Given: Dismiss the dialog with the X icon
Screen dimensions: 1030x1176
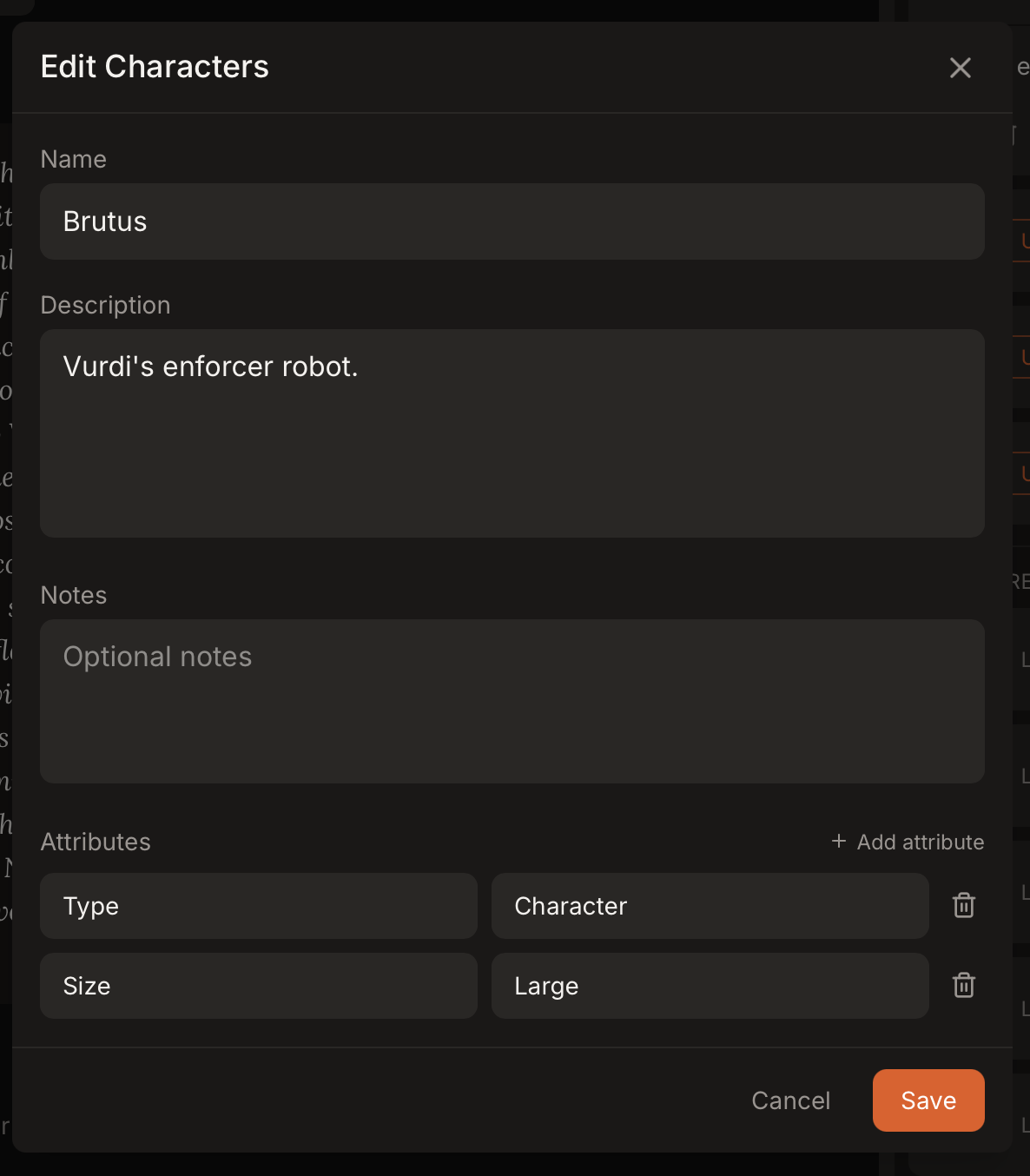Looking at the screenshot, I should coord(960,67).
